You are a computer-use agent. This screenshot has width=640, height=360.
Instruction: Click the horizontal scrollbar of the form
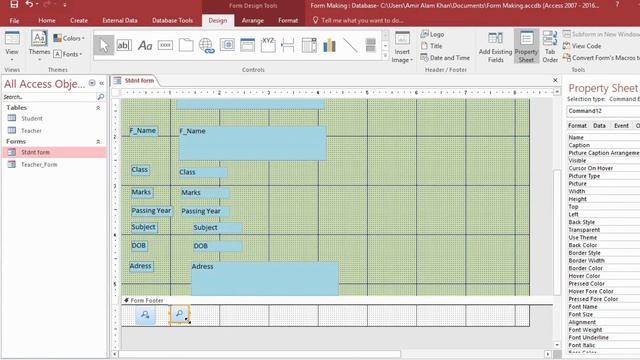(260, 354)
